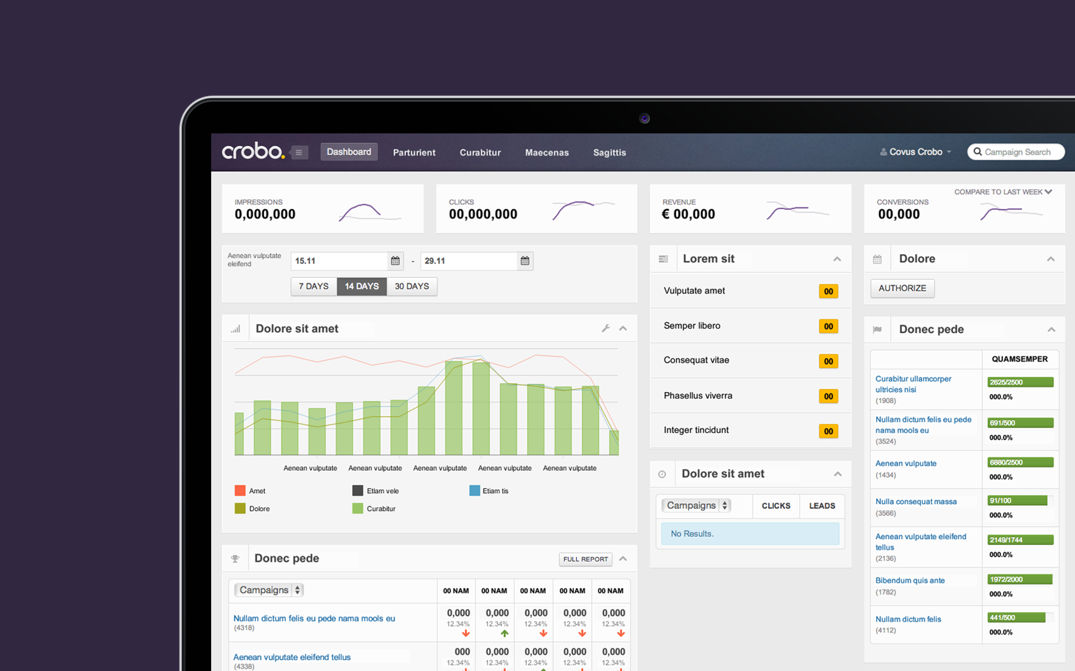Switch to the Curabitur tab
1075x671 pixels.
[x=480, y=153]
